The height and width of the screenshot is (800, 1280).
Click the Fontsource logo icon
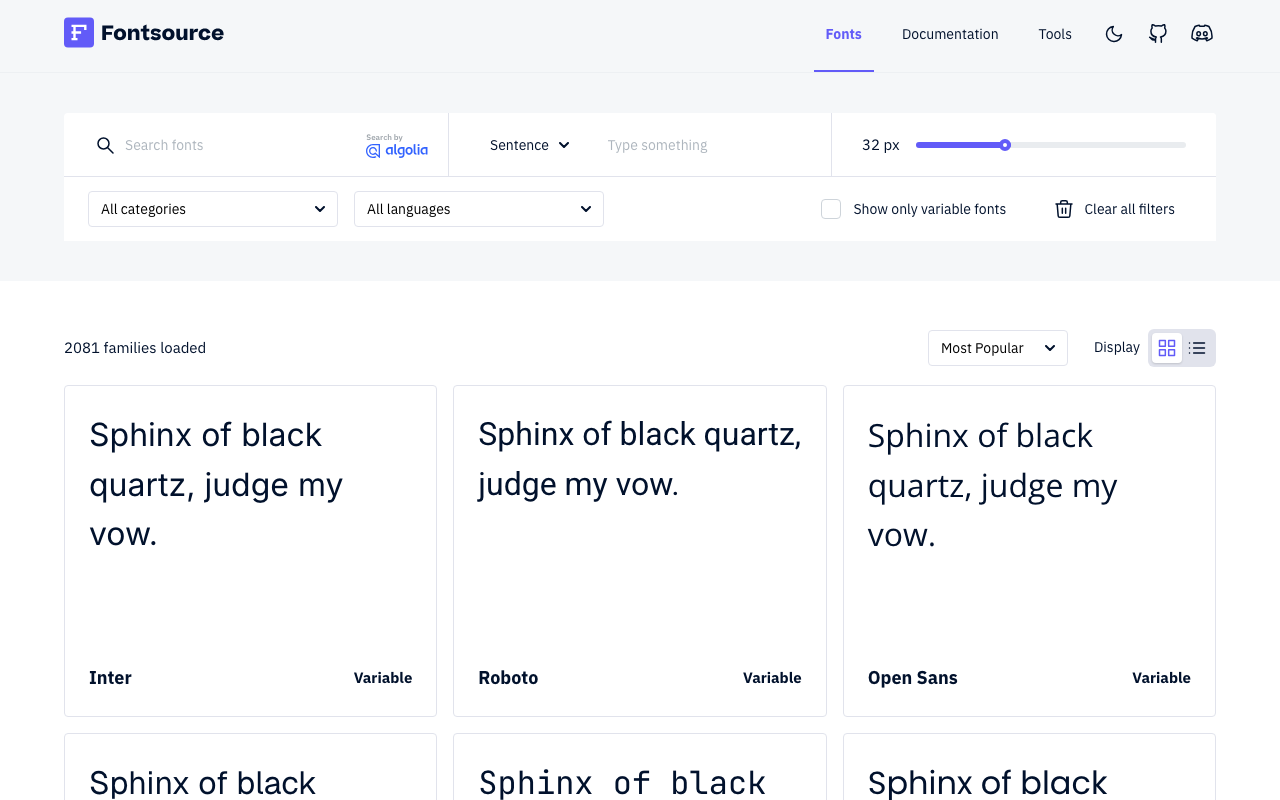(79, 33)
